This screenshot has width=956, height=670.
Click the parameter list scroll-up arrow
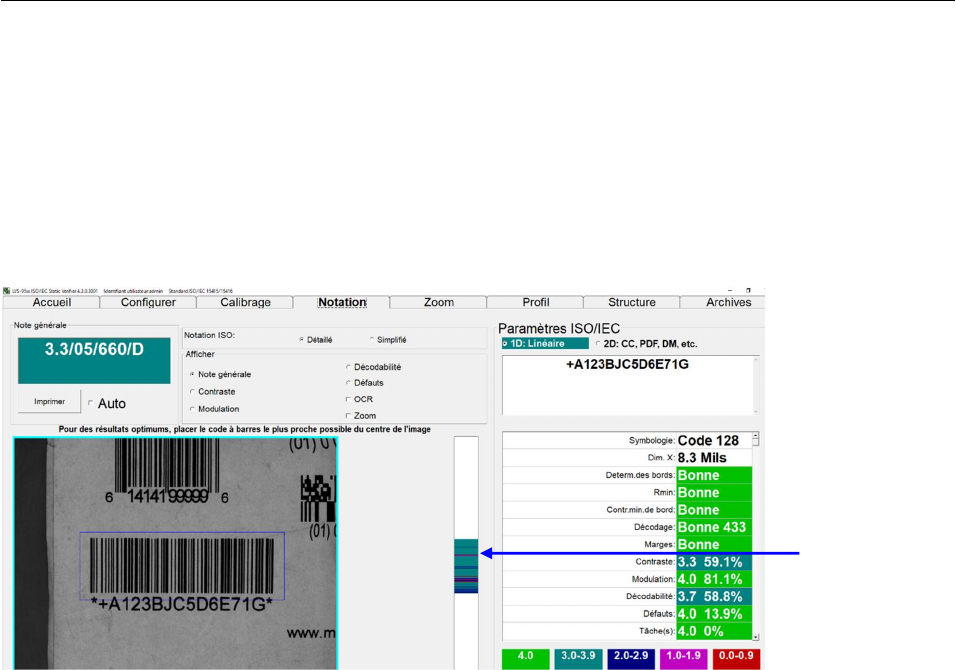pyautogui.click(x=755, y=437)
